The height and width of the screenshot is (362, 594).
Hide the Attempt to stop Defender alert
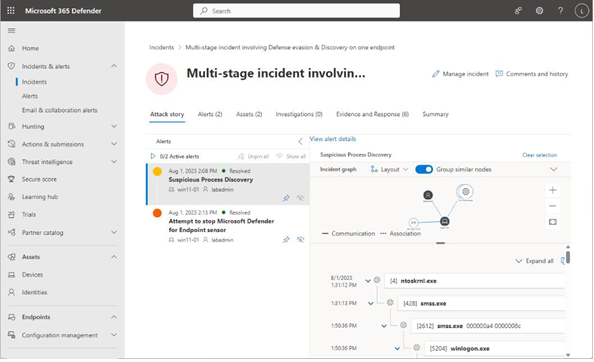300,239
